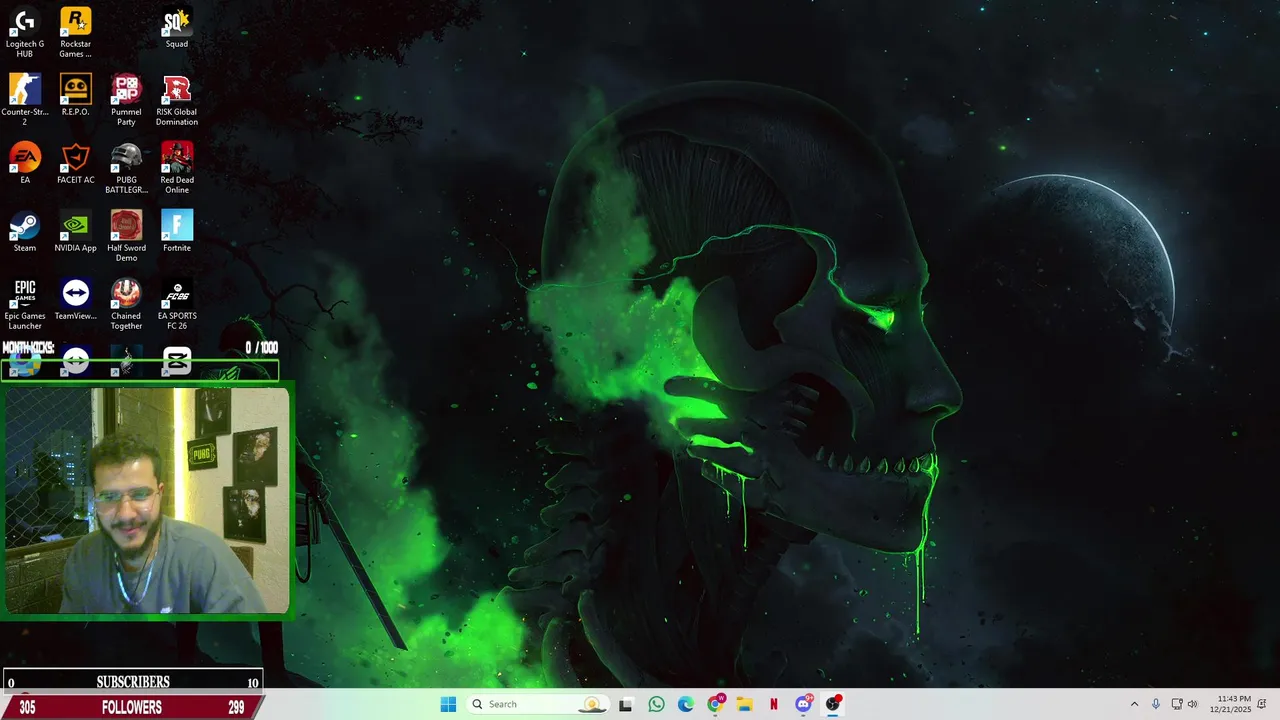Open RISK Global Domination shortcut
1280x720 pixels.
point(177,100)
